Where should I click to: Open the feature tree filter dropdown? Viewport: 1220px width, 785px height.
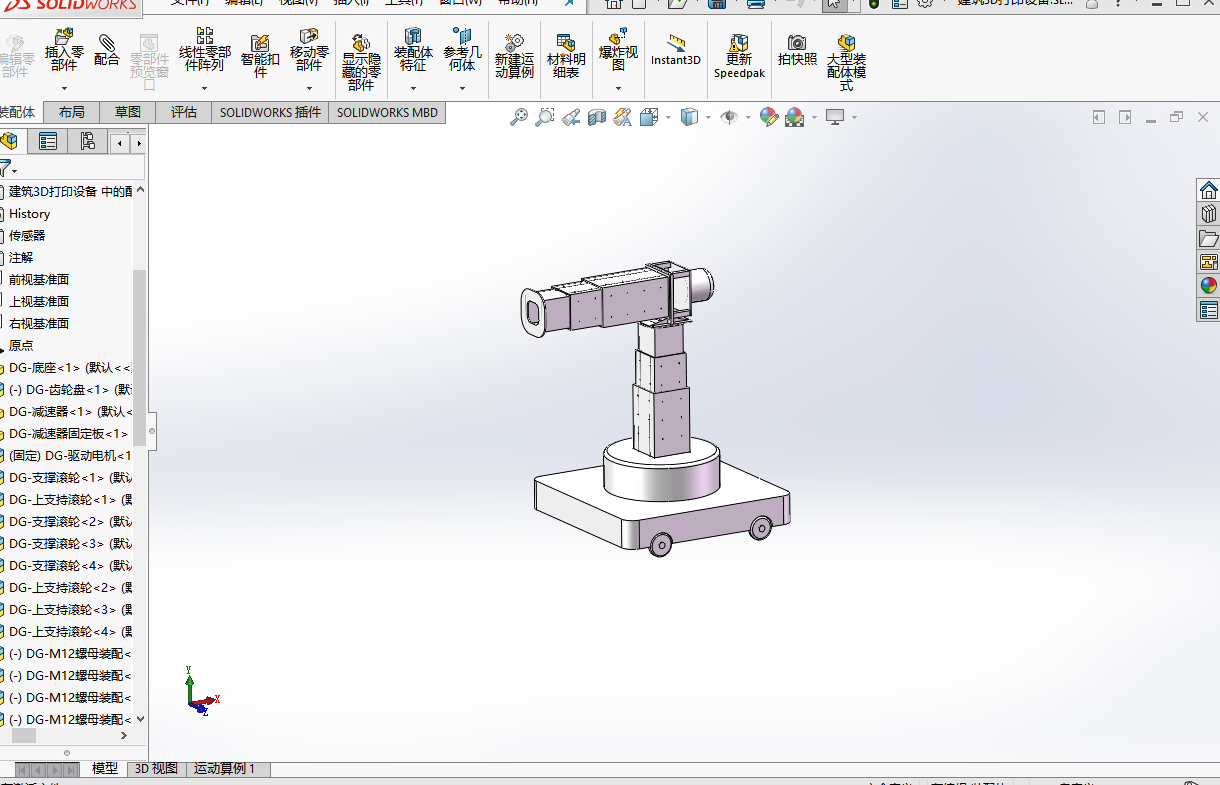click(8, 169)
